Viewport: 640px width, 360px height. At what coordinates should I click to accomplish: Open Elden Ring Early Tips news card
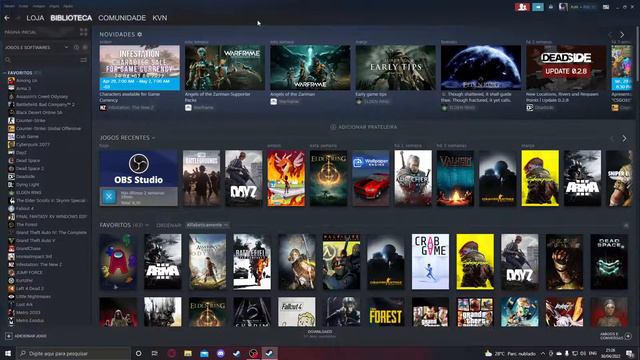point(396,67)
